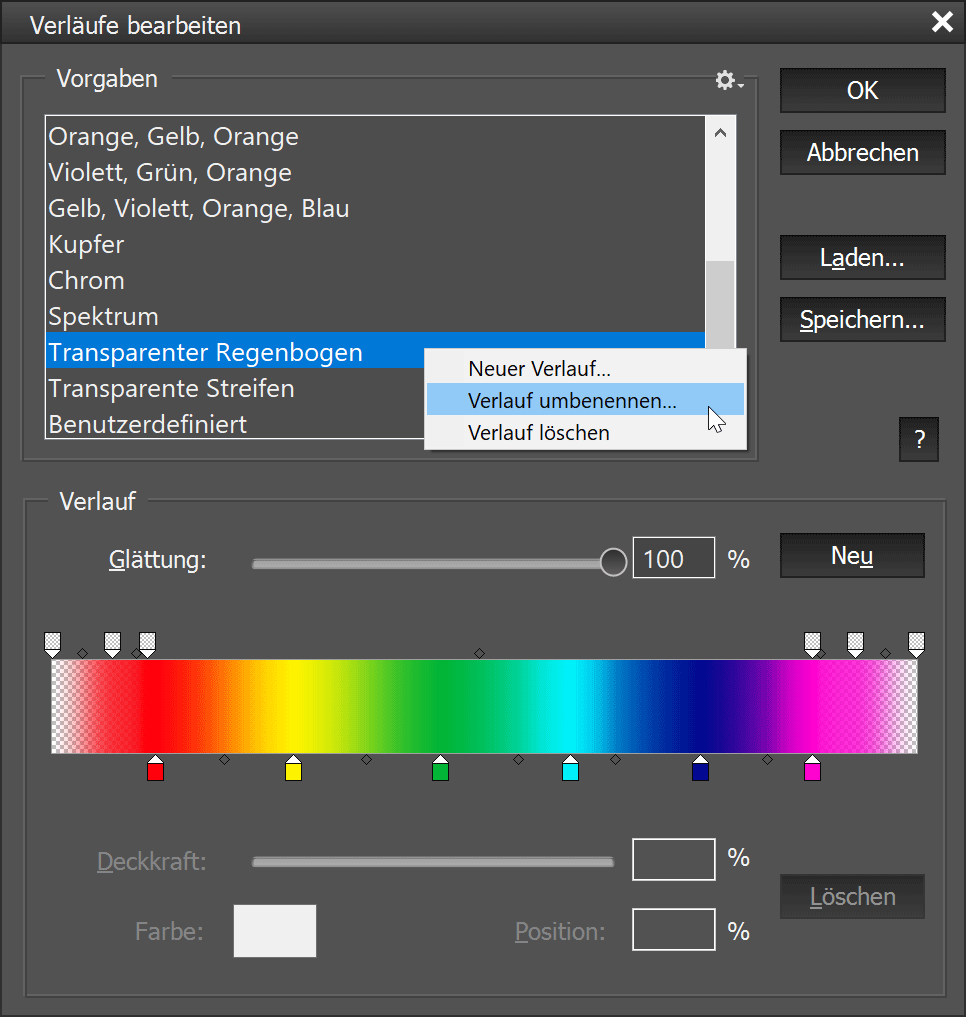Select the leftmost opacity stop marker

point(53,642)
